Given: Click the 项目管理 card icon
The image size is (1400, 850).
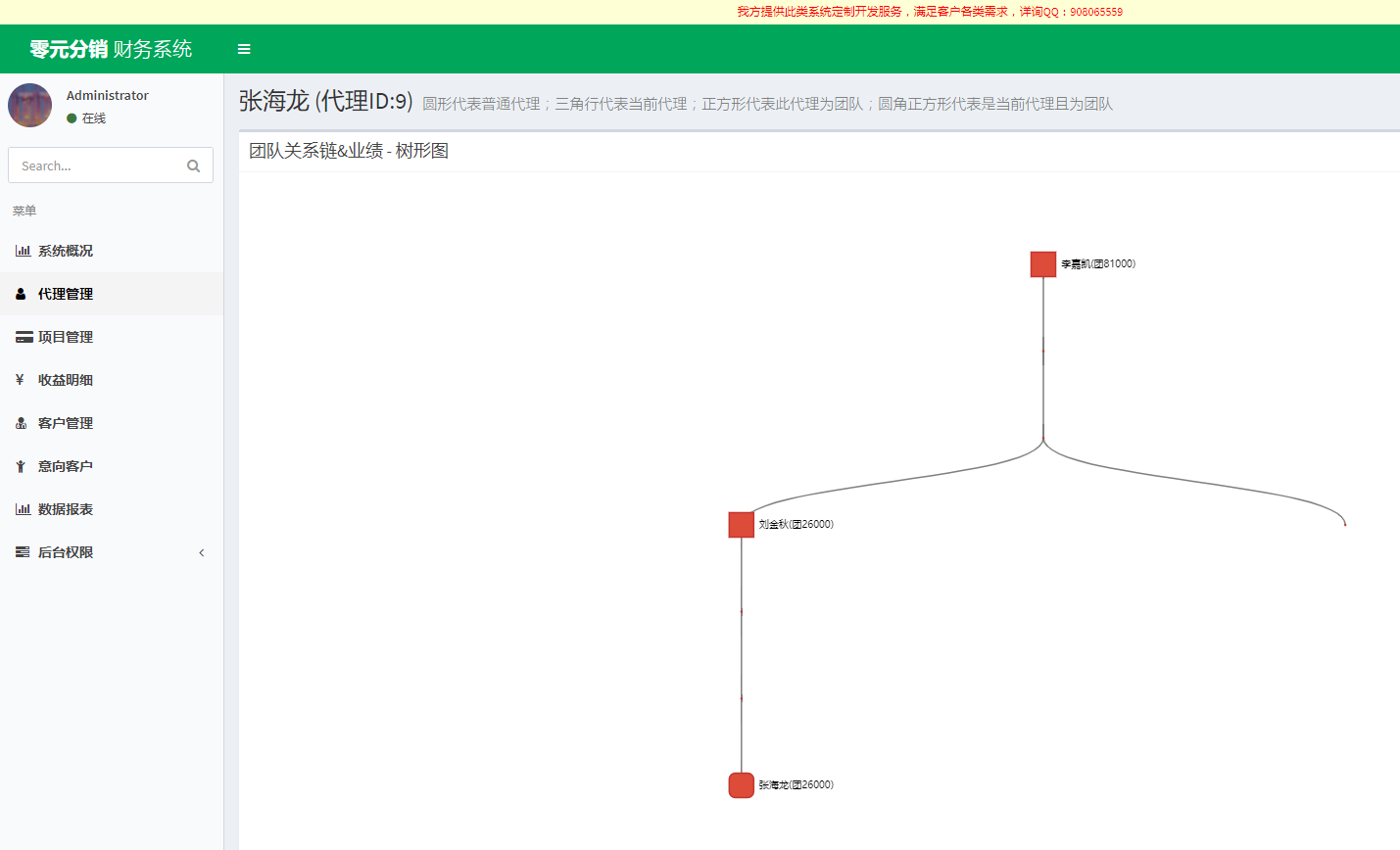Looking at the screenshot, I should pyautogui.click(x=24, y=337).
